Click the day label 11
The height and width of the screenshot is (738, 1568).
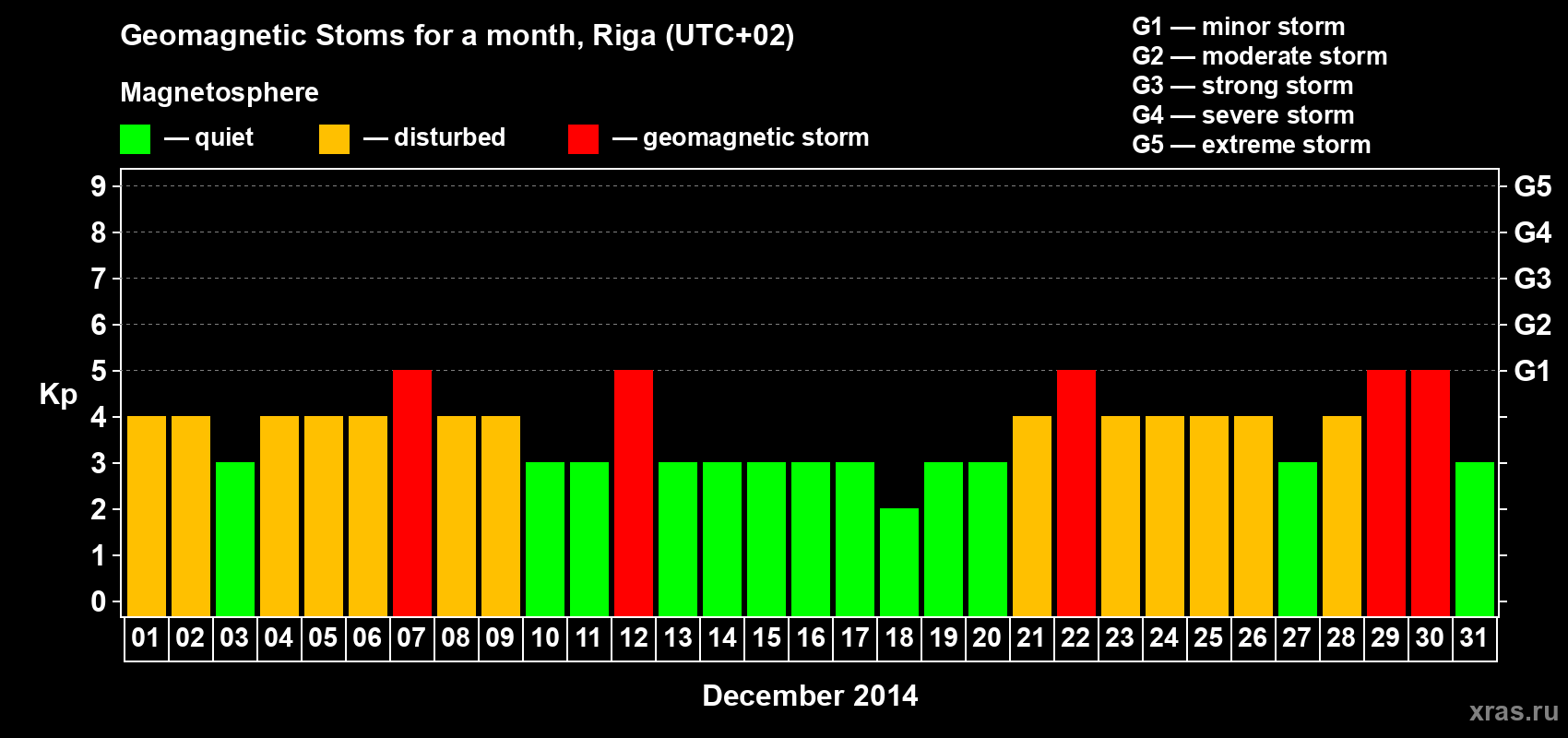[x=588, y=637]
